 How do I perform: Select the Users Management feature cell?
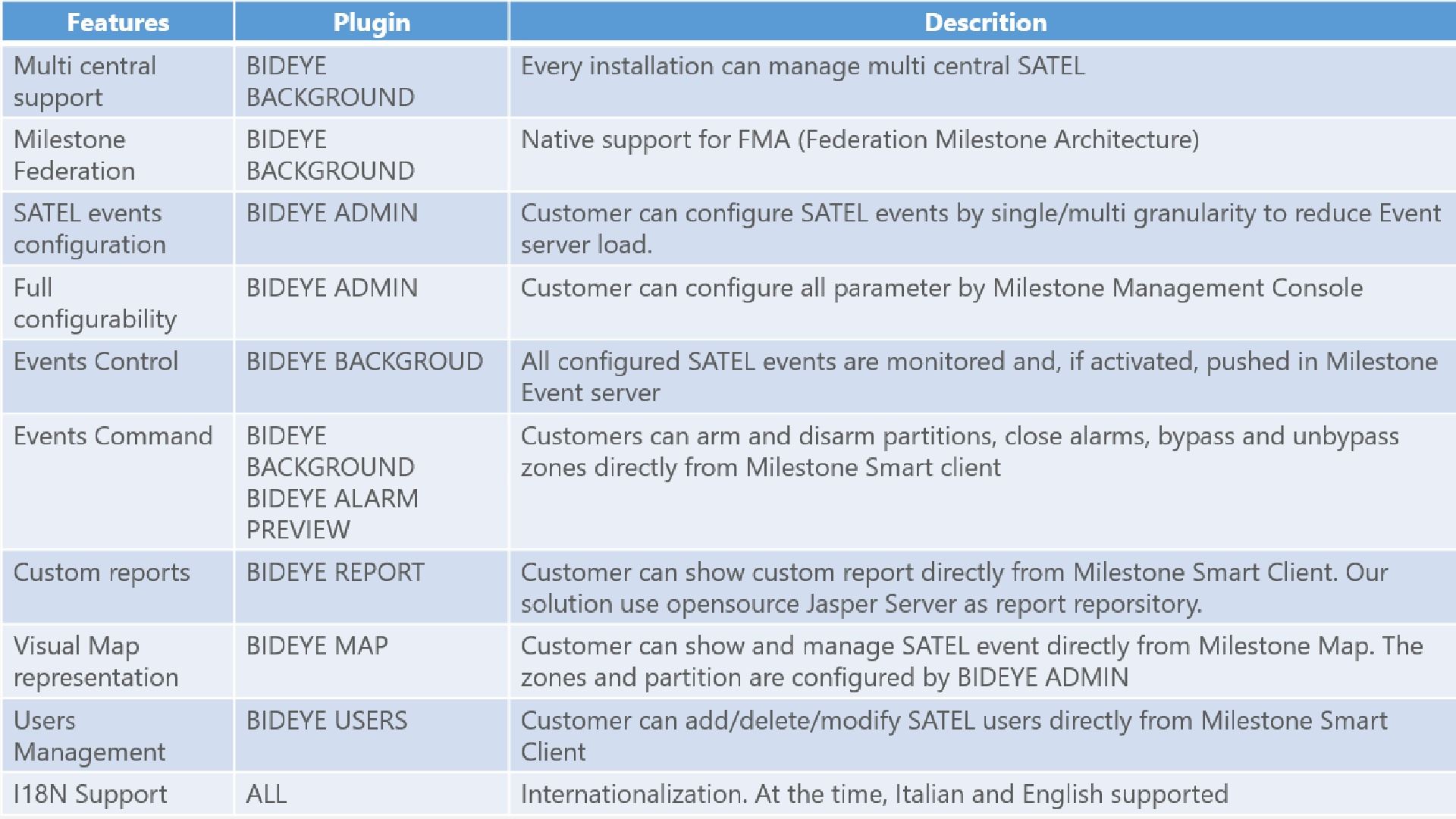118,736
